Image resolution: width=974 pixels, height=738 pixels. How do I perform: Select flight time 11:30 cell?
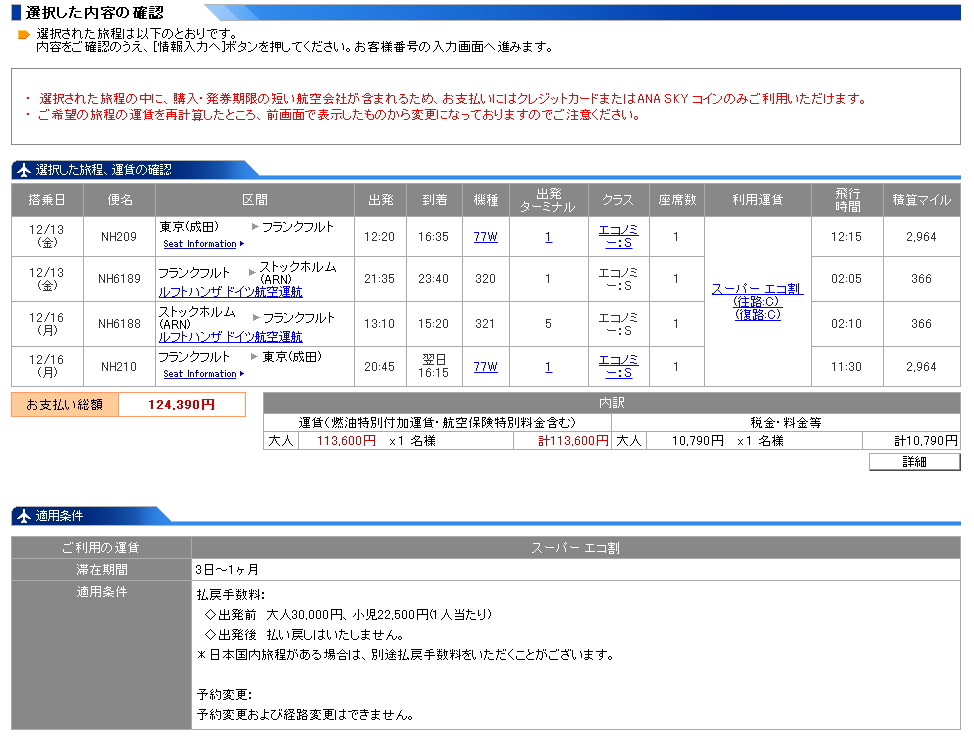coord(847,367)
